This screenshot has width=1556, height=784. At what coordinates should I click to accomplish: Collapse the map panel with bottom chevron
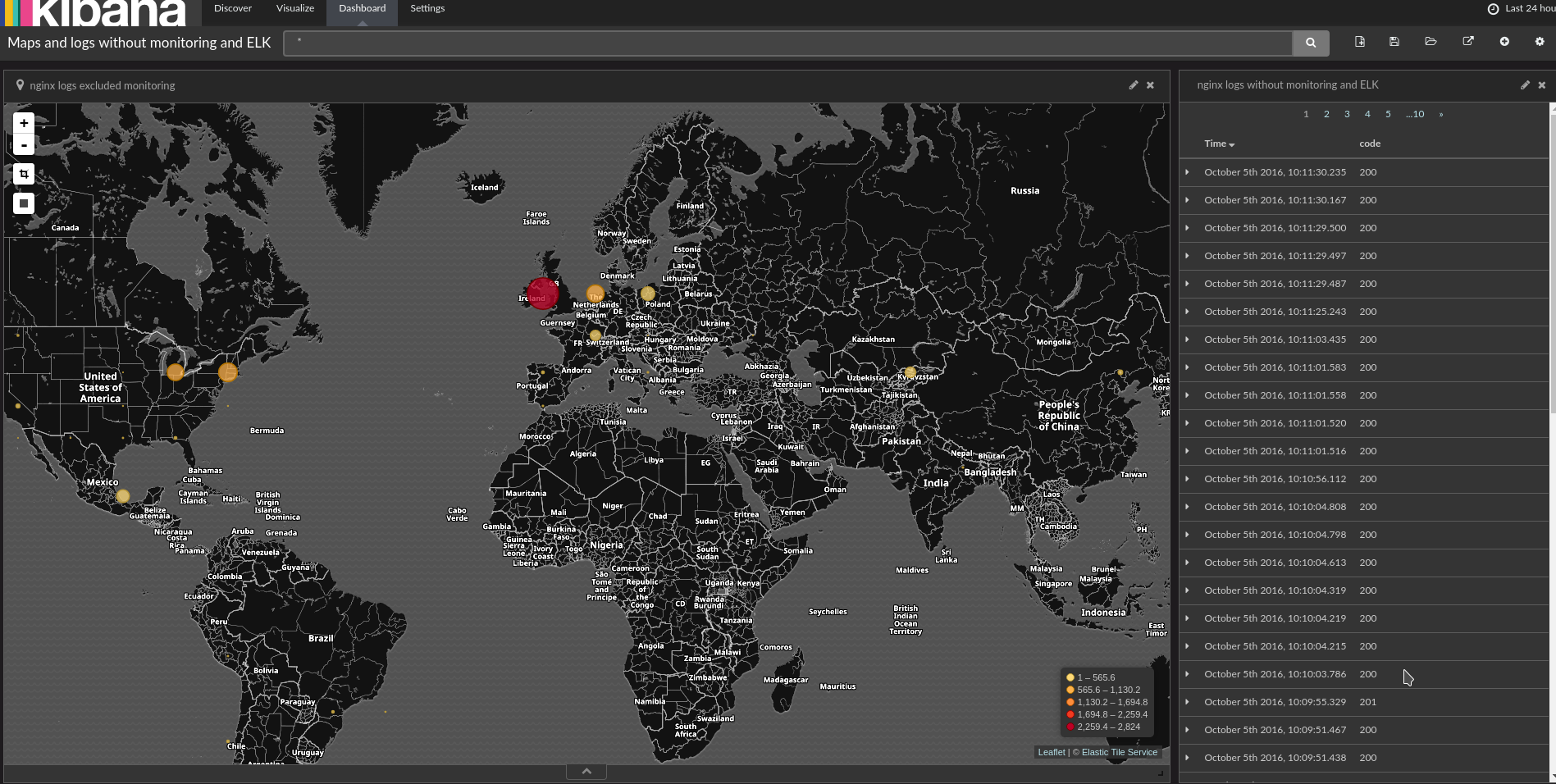[x=586, y=771]
